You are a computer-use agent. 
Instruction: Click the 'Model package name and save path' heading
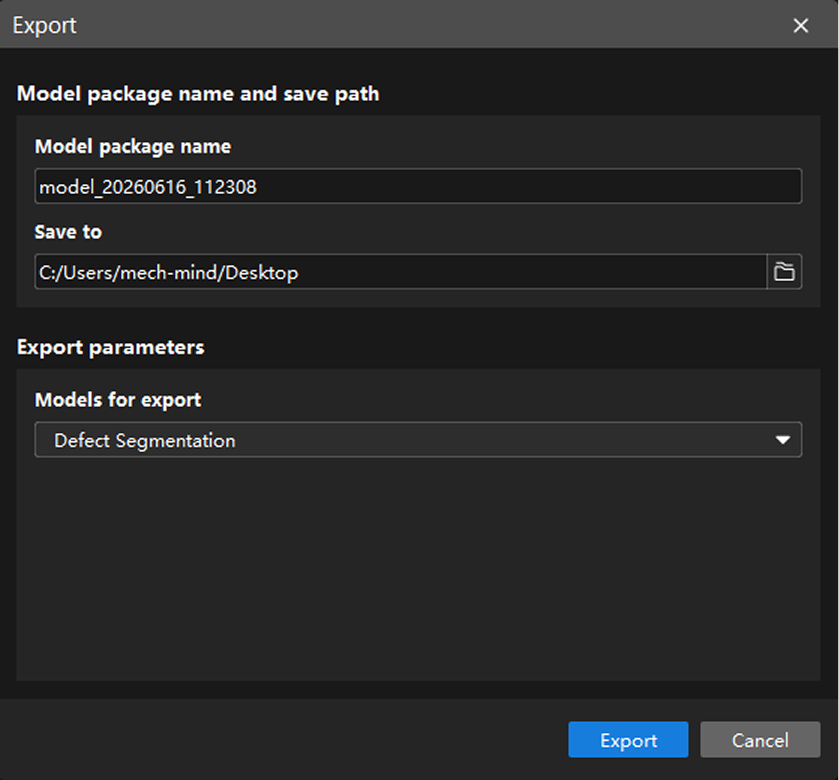pos(198,94)
